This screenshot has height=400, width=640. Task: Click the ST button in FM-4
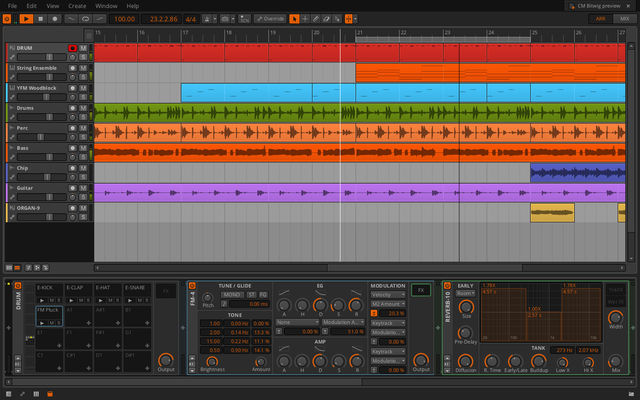[x=251, y=295]
